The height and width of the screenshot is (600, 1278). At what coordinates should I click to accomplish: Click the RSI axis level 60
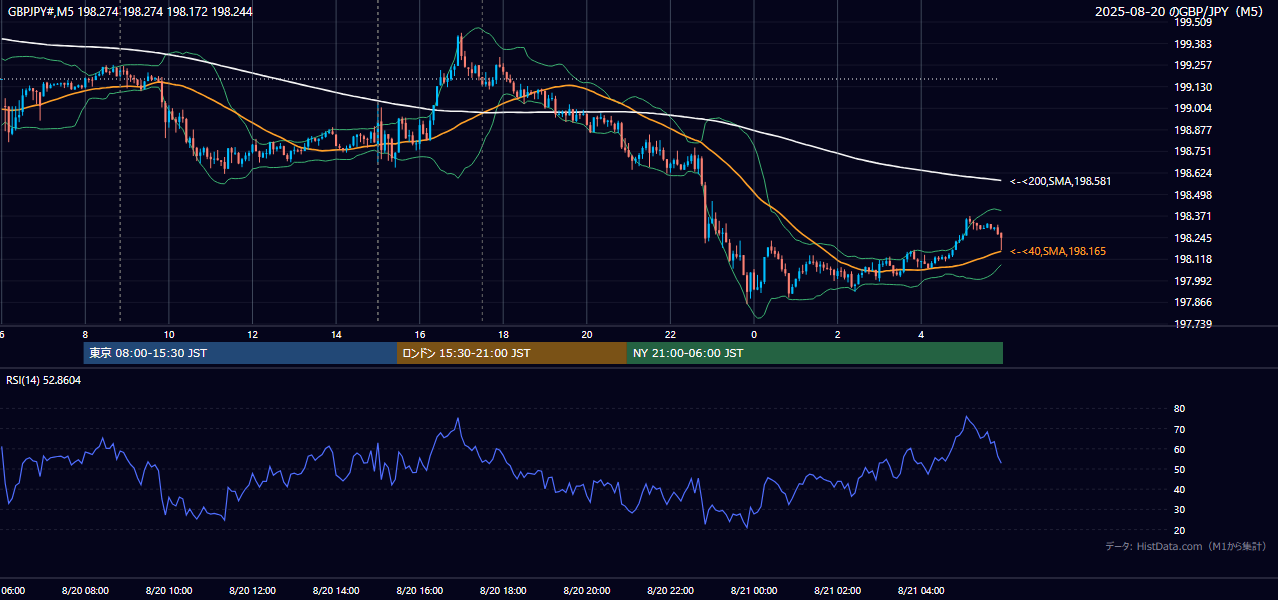pyautogui.click(x=1180, y=449)
